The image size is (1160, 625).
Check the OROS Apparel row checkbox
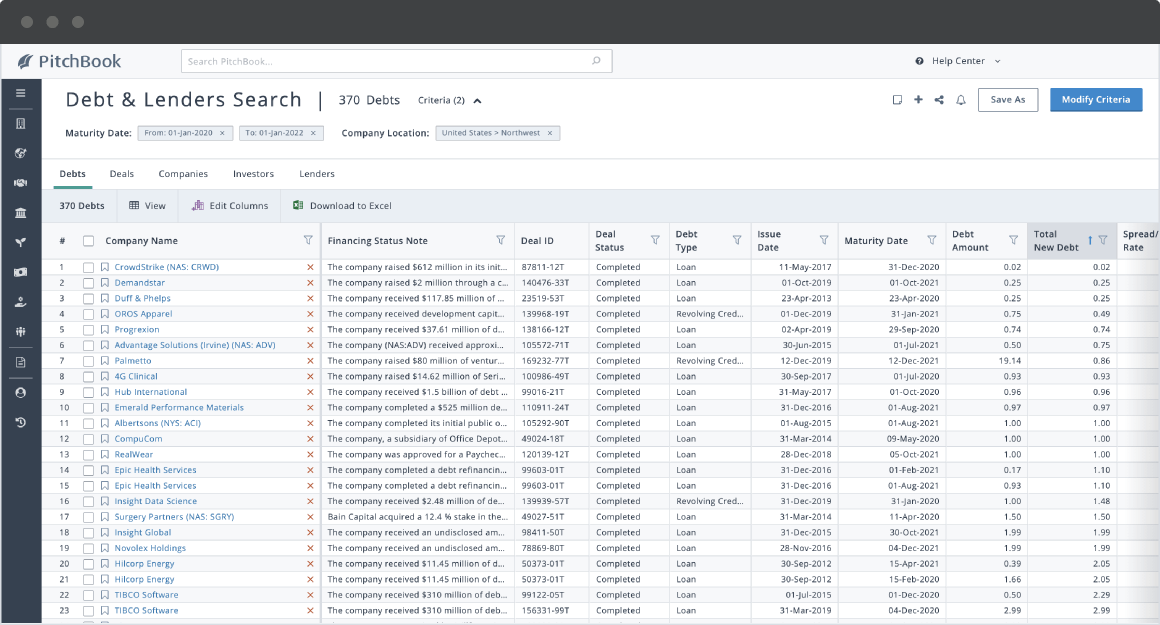tap(89, 314)
